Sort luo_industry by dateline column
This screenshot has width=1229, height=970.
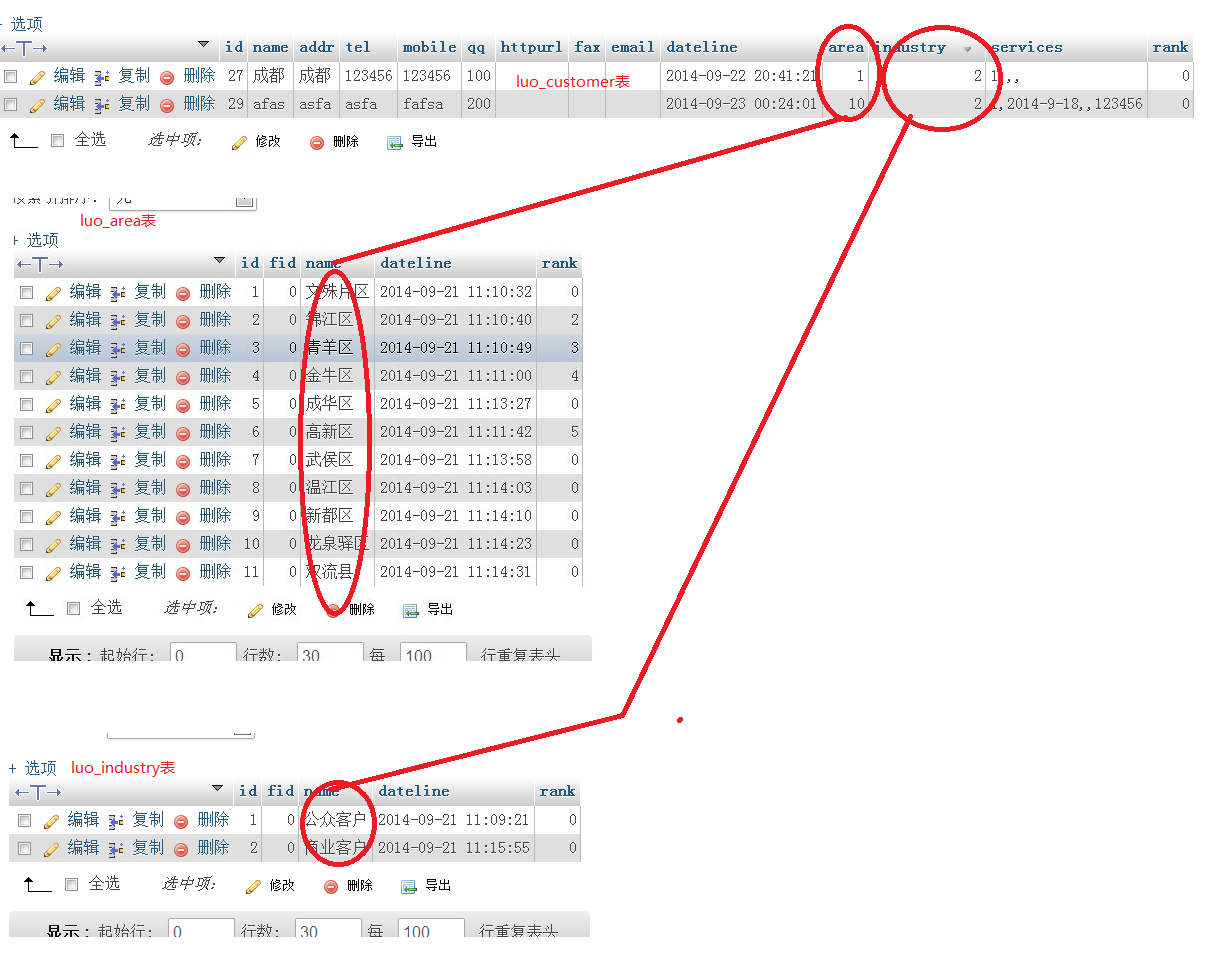(x=414, y=791)
